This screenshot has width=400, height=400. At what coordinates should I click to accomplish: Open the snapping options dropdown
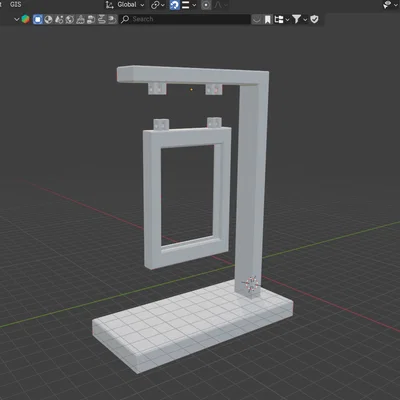pos(189,5)
